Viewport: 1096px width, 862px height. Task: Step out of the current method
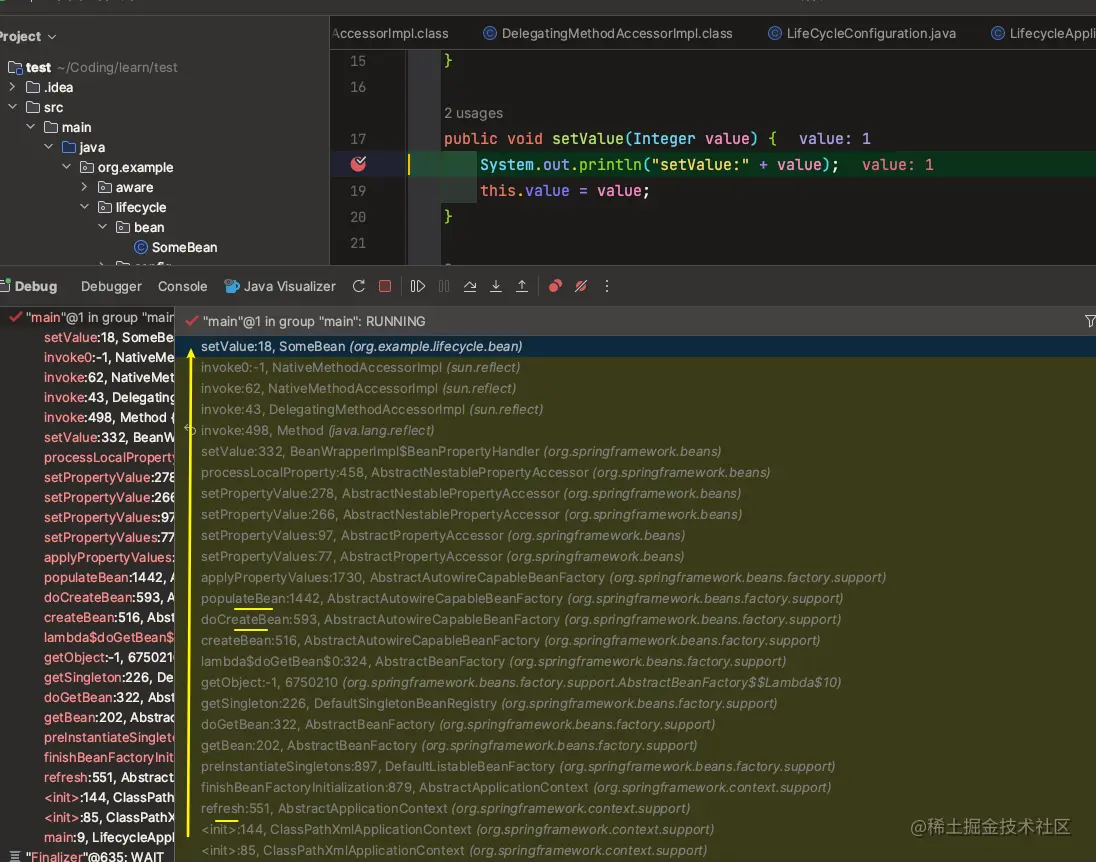pyautogui.click(x=521, y=286)
